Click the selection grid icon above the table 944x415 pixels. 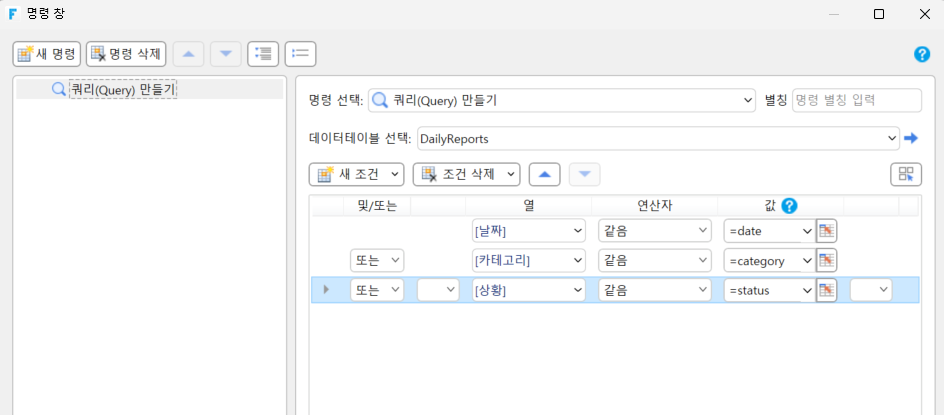905,175
